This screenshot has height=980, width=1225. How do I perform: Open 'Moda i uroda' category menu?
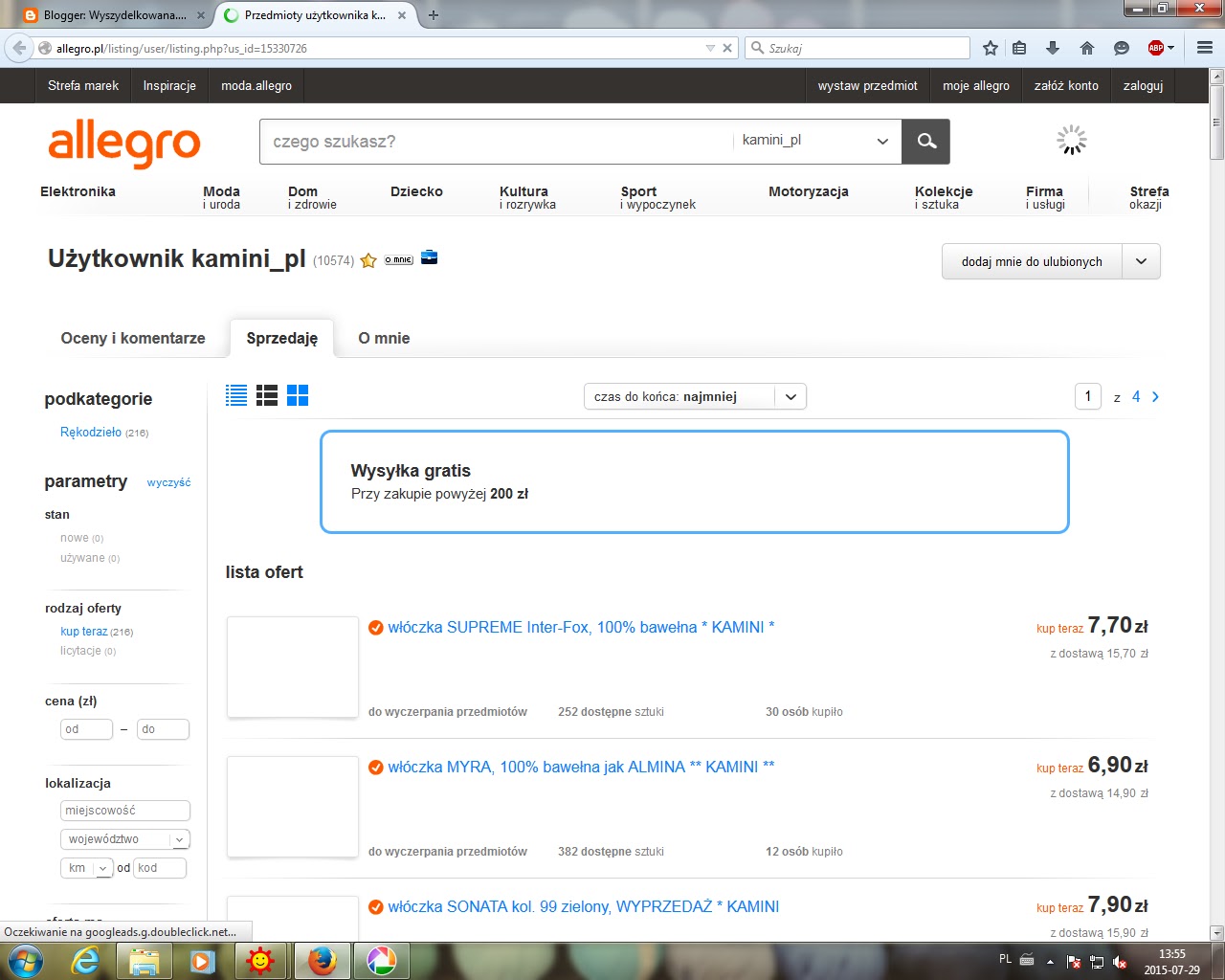(222, 197)
